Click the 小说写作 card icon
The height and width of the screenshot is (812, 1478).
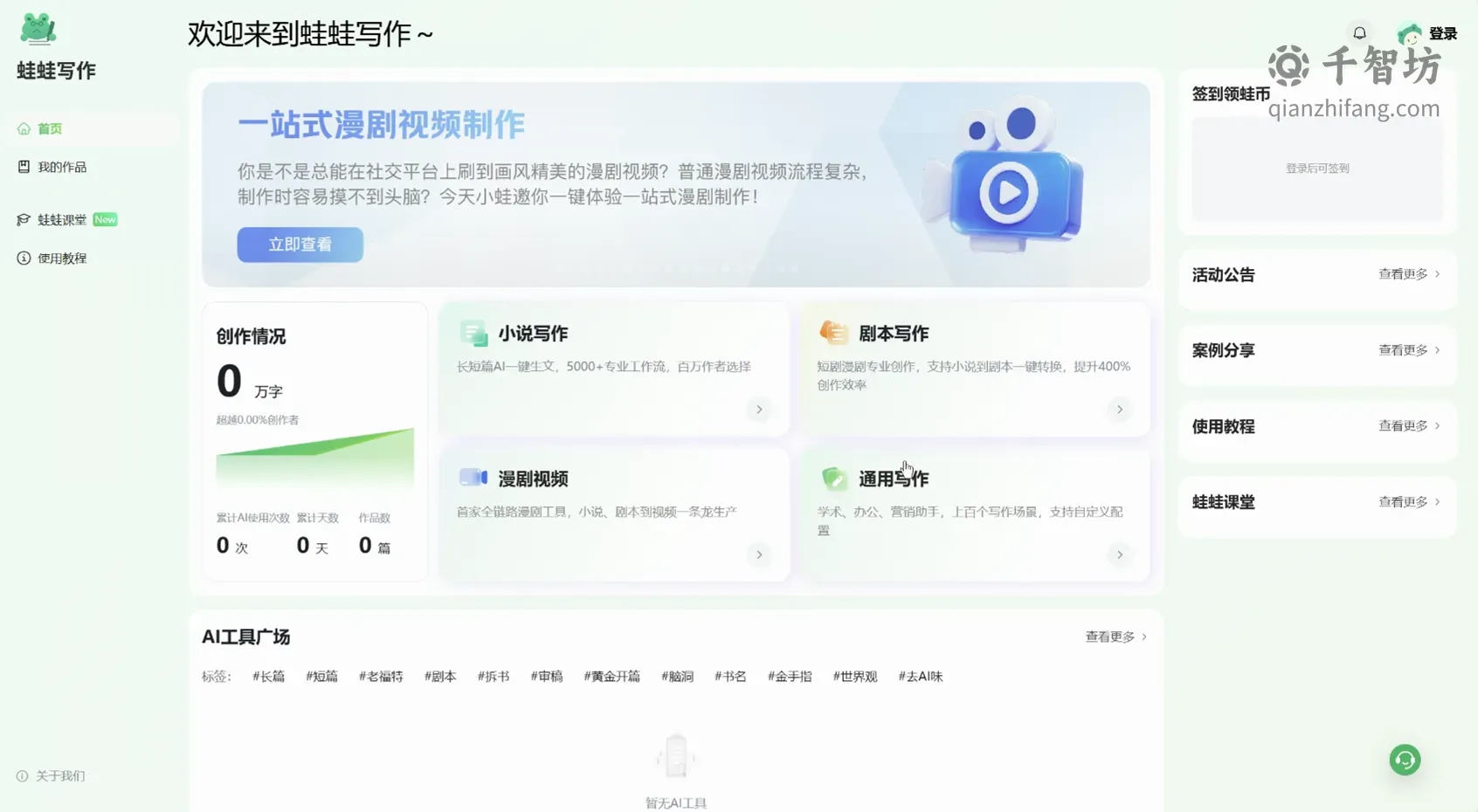[x=473, y=333]
